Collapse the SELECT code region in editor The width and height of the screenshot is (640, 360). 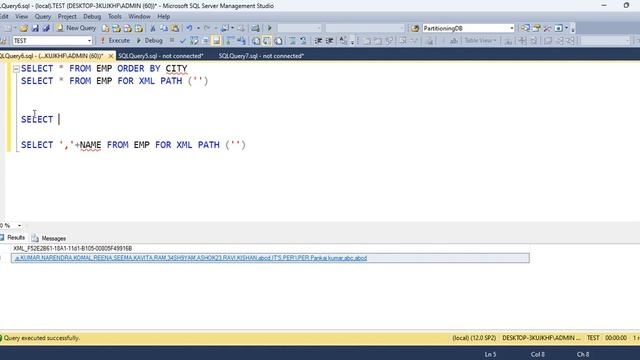tap(16, 69)
